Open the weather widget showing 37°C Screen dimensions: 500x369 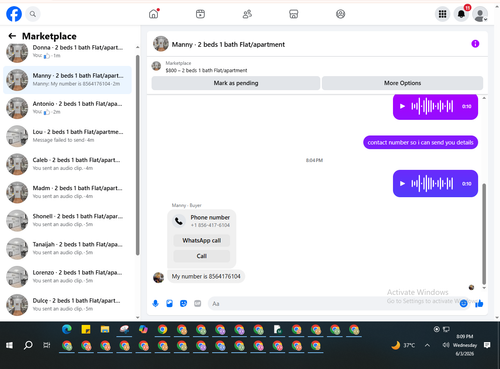point(403,345)
